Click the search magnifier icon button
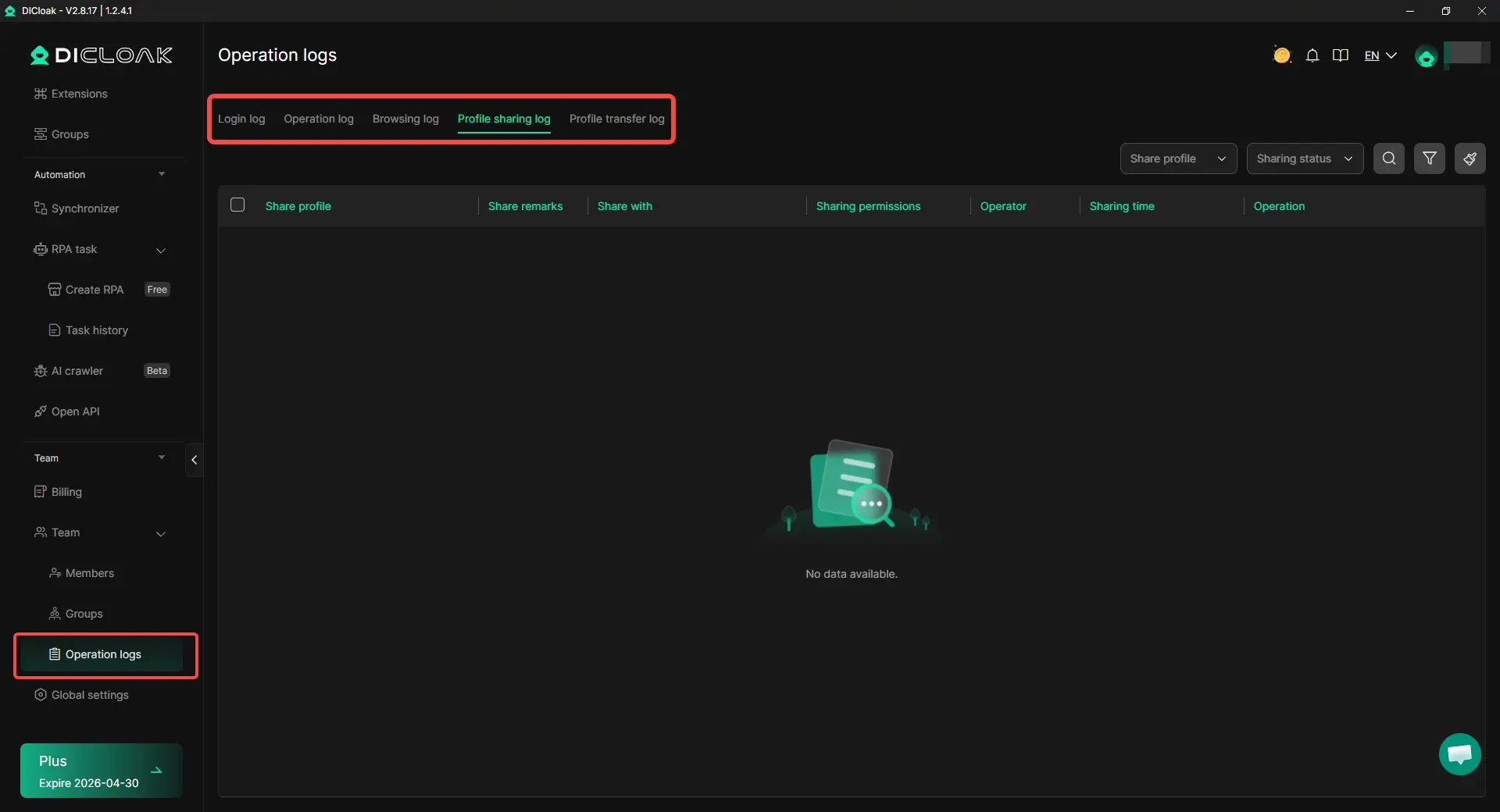Viewport: 1500px width, 812px height. pos(1388,158)
